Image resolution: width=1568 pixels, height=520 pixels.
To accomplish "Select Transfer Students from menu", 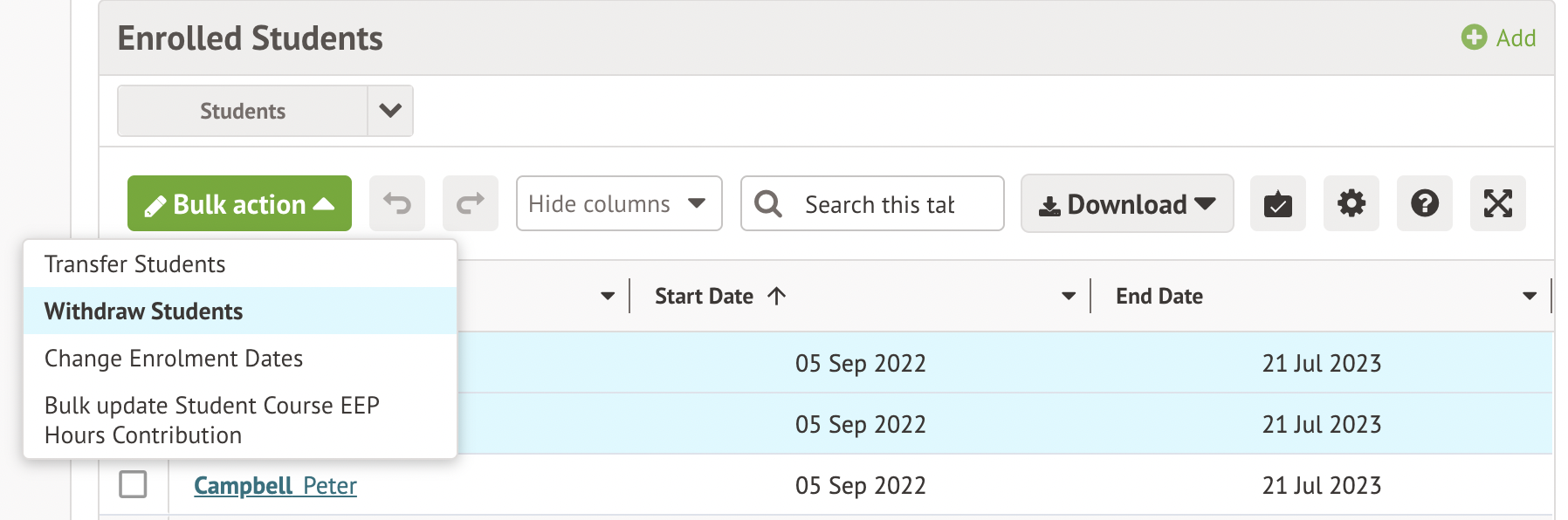I will [135, 264].
